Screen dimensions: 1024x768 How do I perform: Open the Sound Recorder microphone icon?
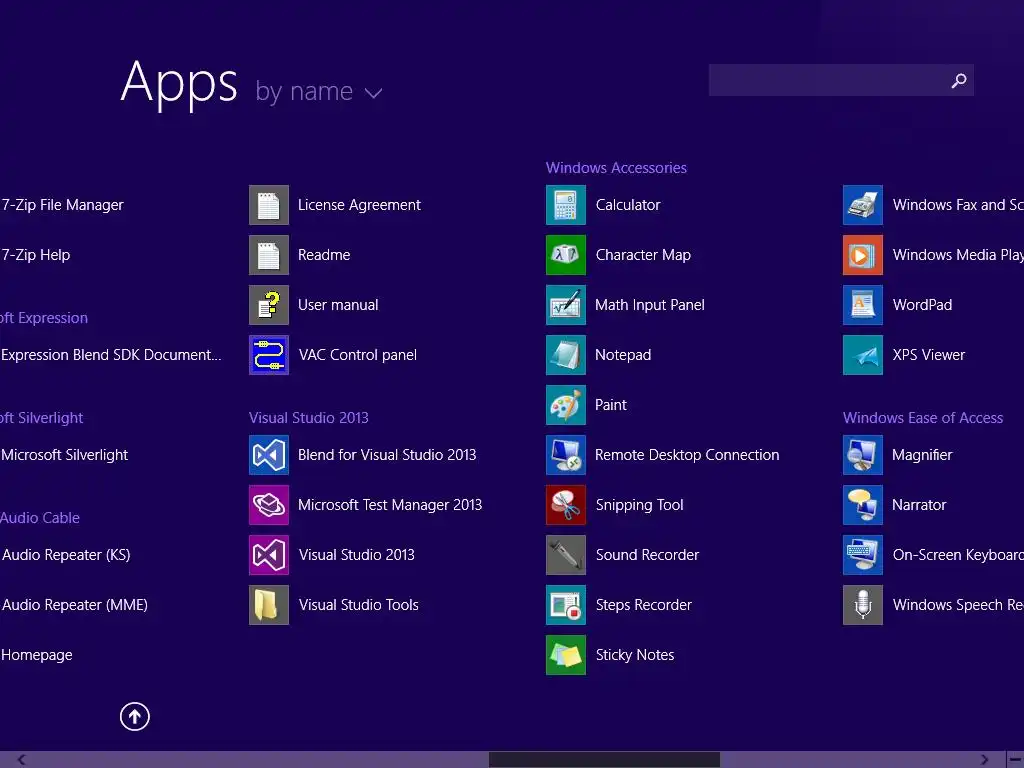[566, 554]
